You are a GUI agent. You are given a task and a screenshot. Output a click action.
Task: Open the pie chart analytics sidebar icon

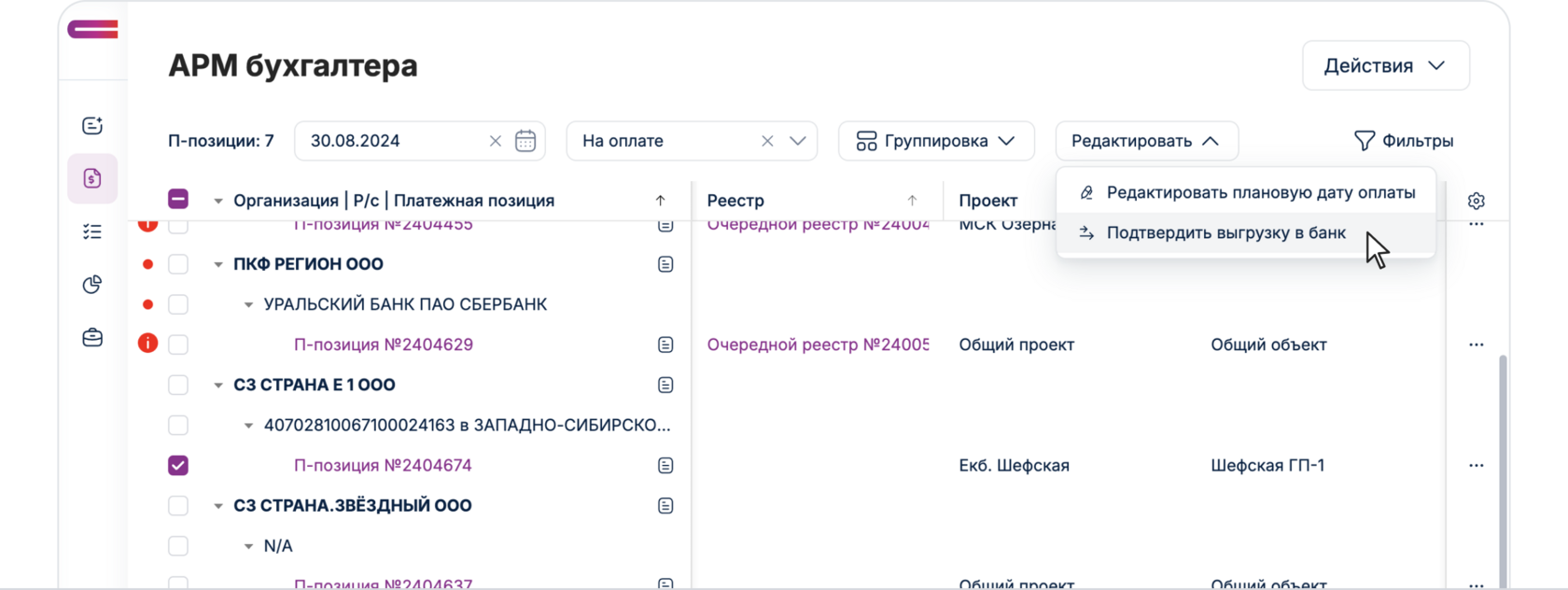[92, 285]
